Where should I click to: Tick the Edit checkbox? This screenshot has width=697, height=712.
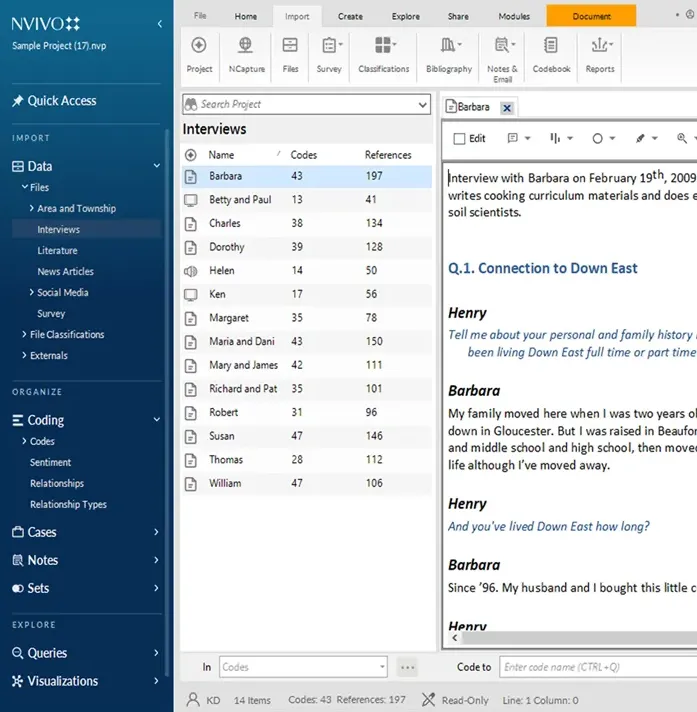460,138
